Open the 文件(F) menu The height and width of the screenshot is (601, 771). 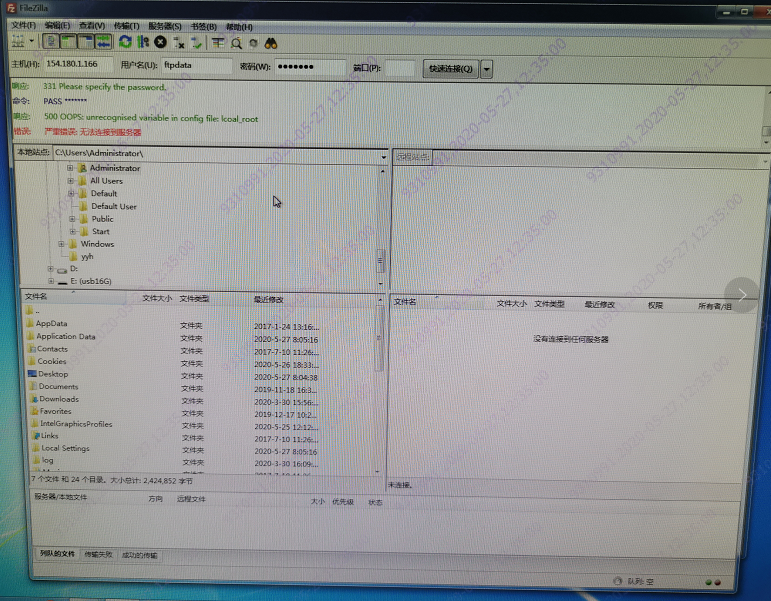point(24,25)
